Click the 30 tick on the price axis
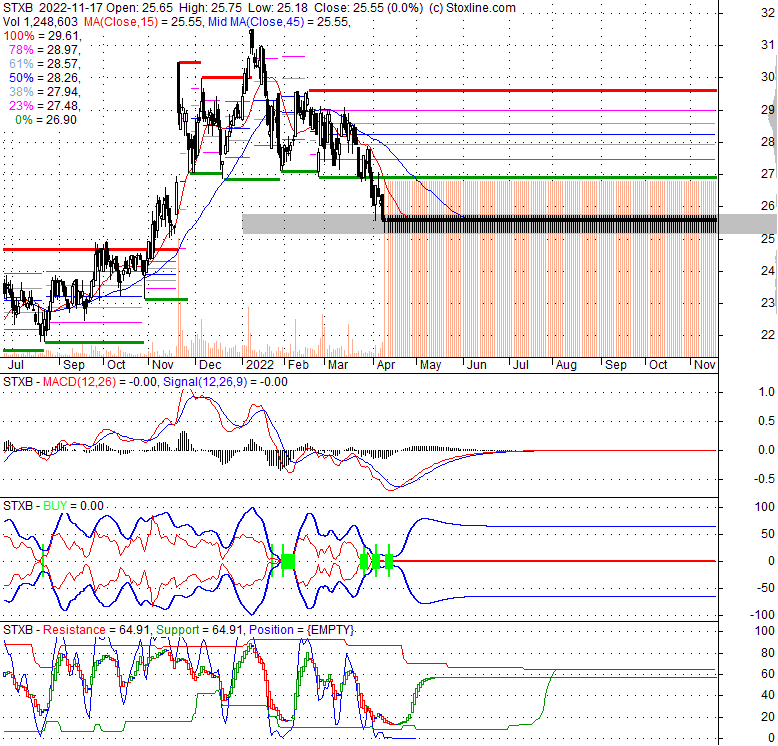This screenshot has width=778, height=746. click(768, 77)
